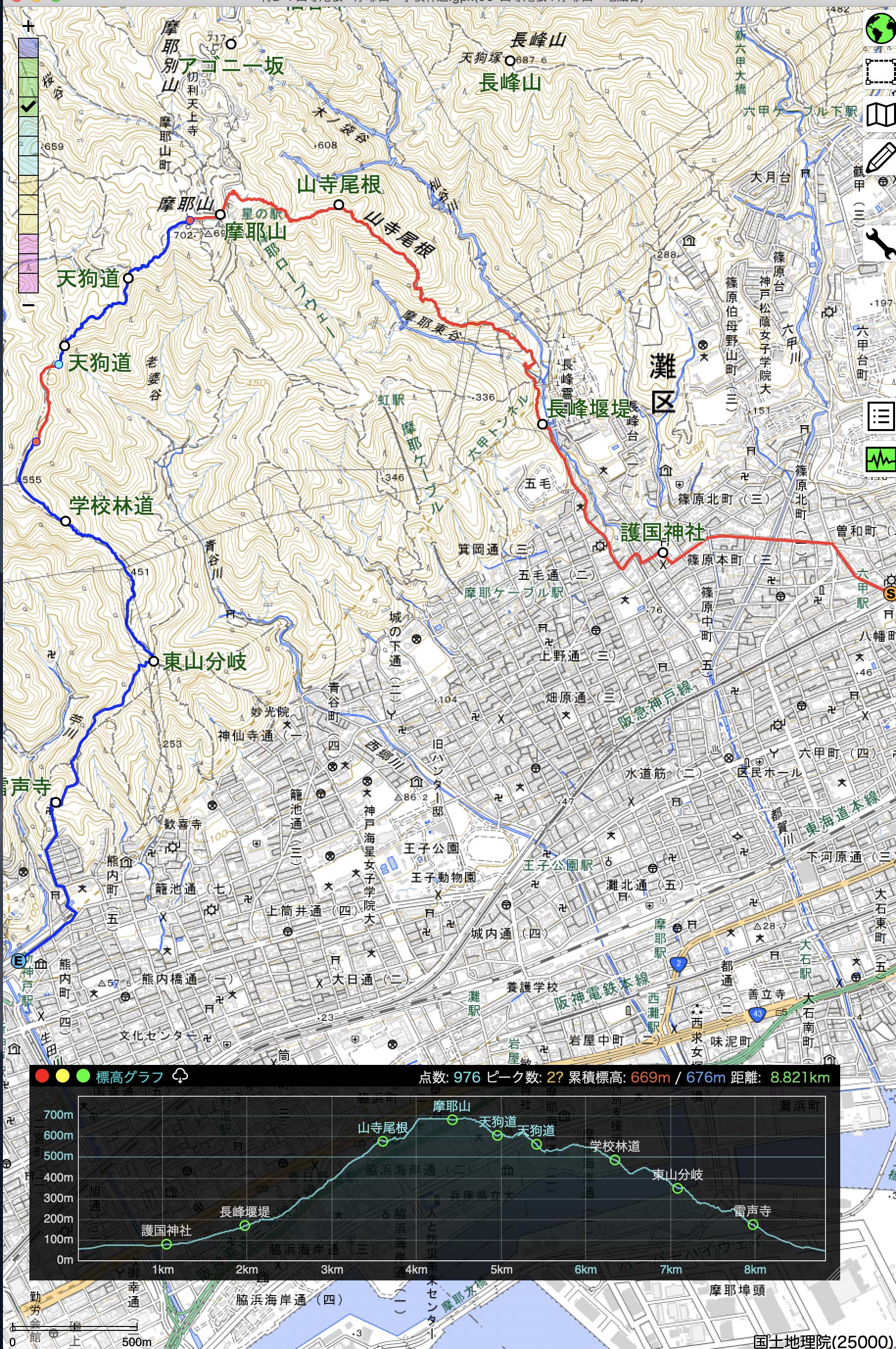
Task: Open the list panel icon
Action: click(880, 416)
